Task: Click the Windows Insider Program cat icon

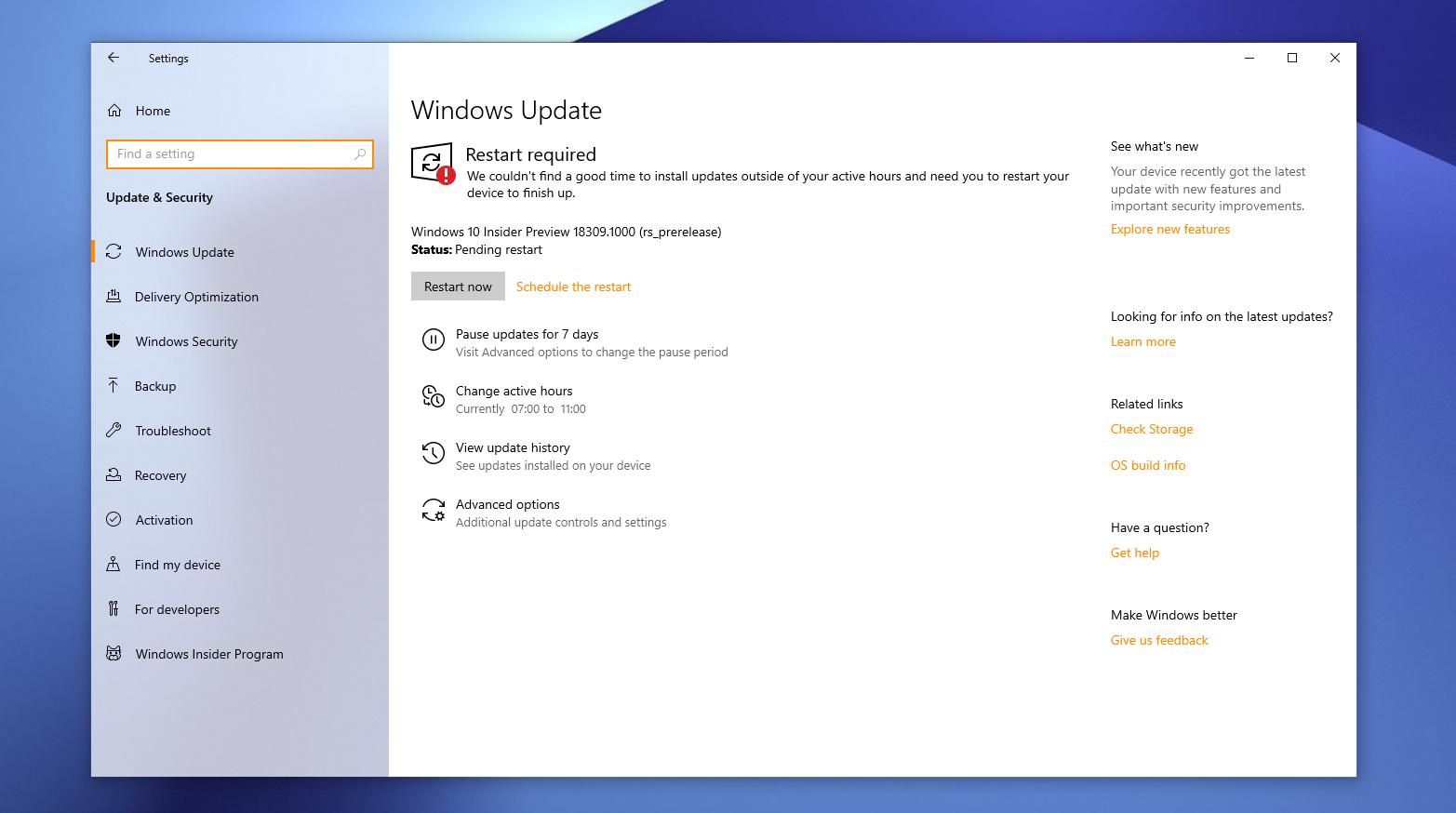Action: [x=114, y=654]
